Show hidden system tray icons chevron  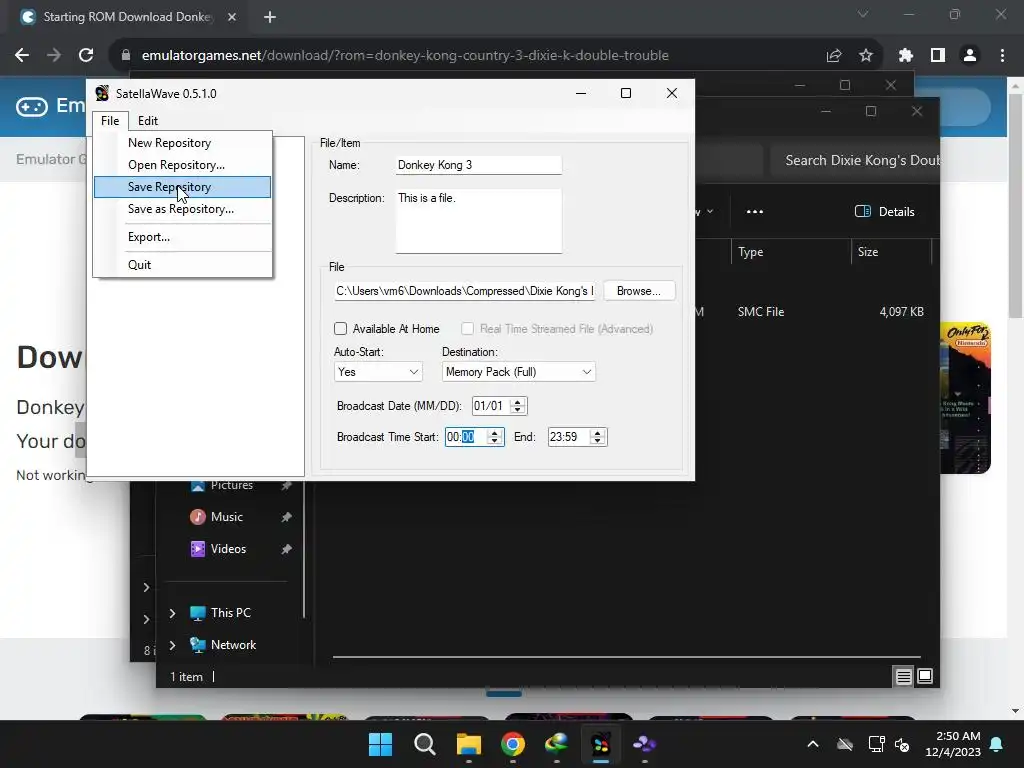[x=813, y=744]
